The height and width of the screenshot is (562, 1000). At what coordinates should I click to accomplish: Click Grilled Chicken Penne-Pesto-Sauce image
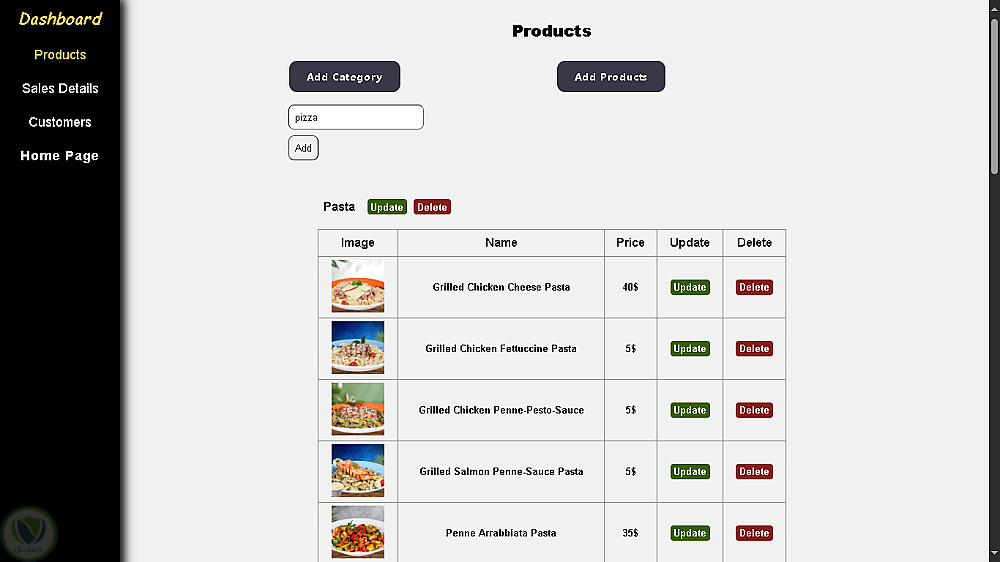click(x=358, y=410)
